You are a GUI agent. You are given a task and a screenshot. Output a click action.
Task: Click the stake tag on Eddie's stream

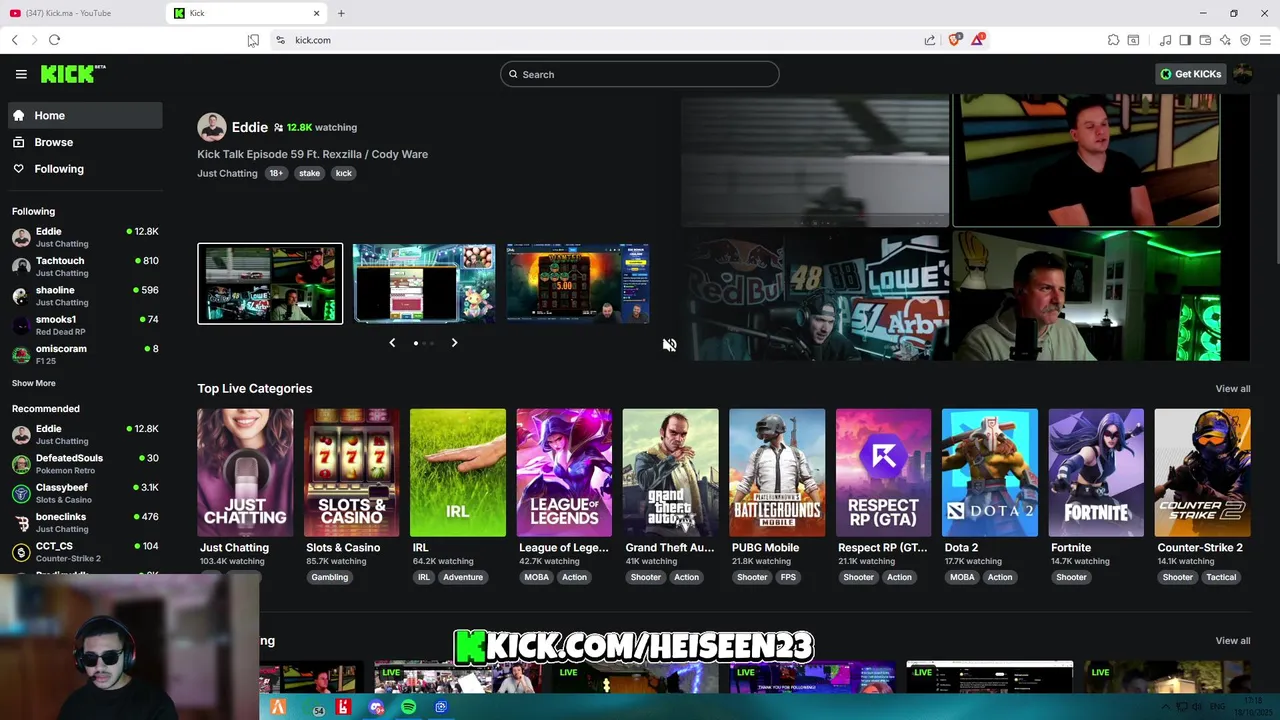pos(310,173)
